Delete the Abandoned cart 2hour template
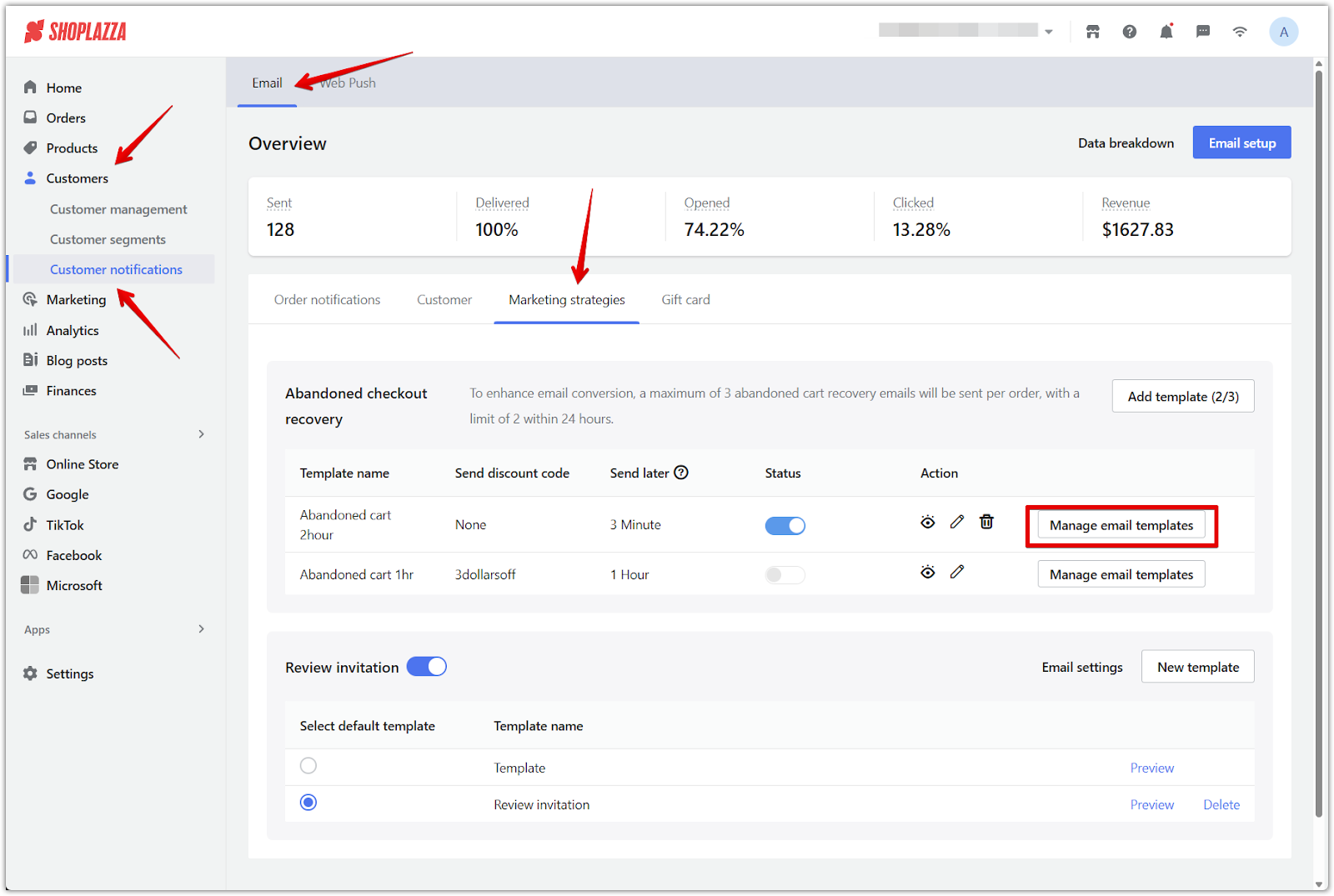1334x896 pixels. (986, 522)
